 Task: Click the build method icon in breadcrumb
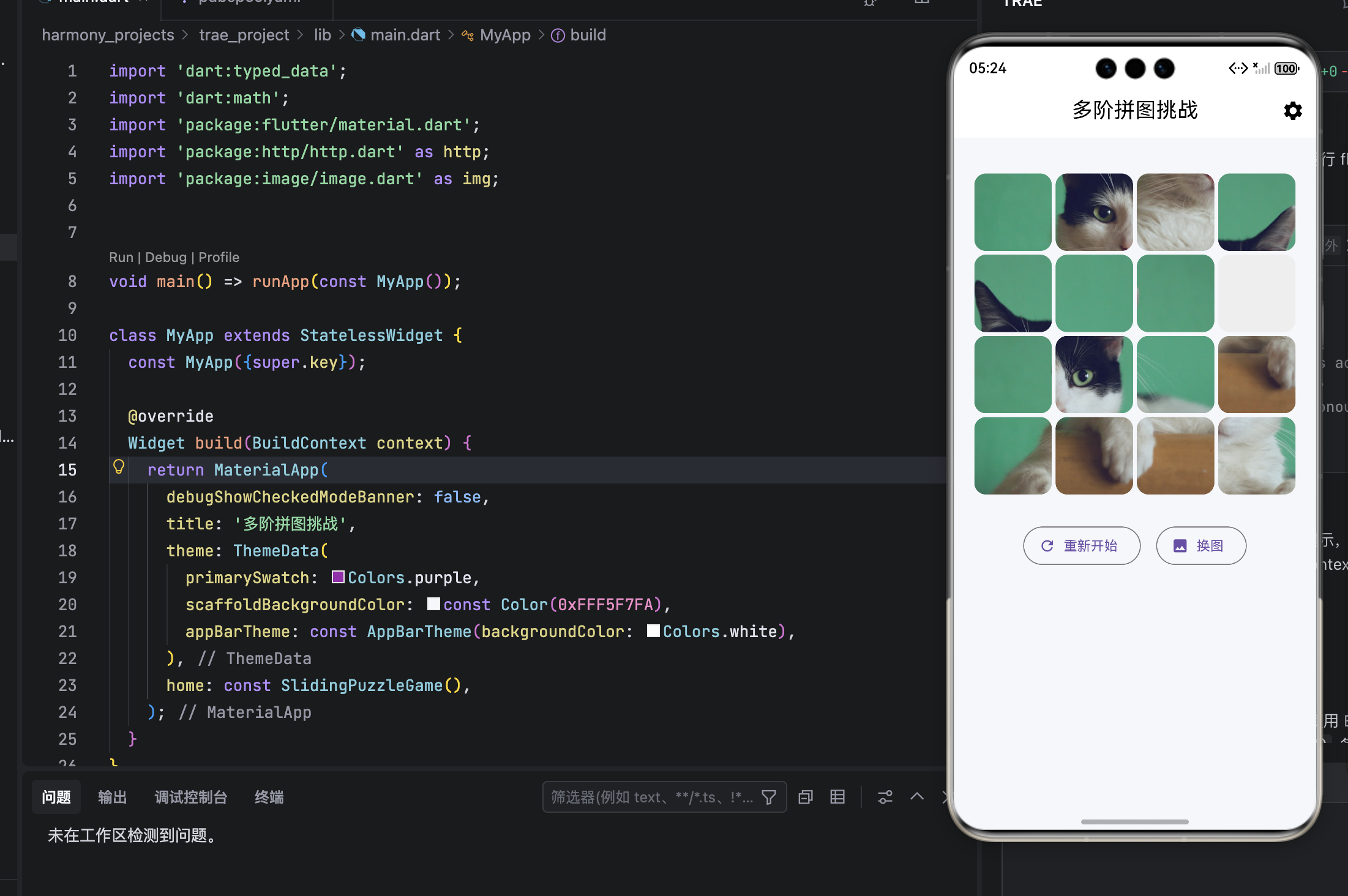(x=558, y=35)
